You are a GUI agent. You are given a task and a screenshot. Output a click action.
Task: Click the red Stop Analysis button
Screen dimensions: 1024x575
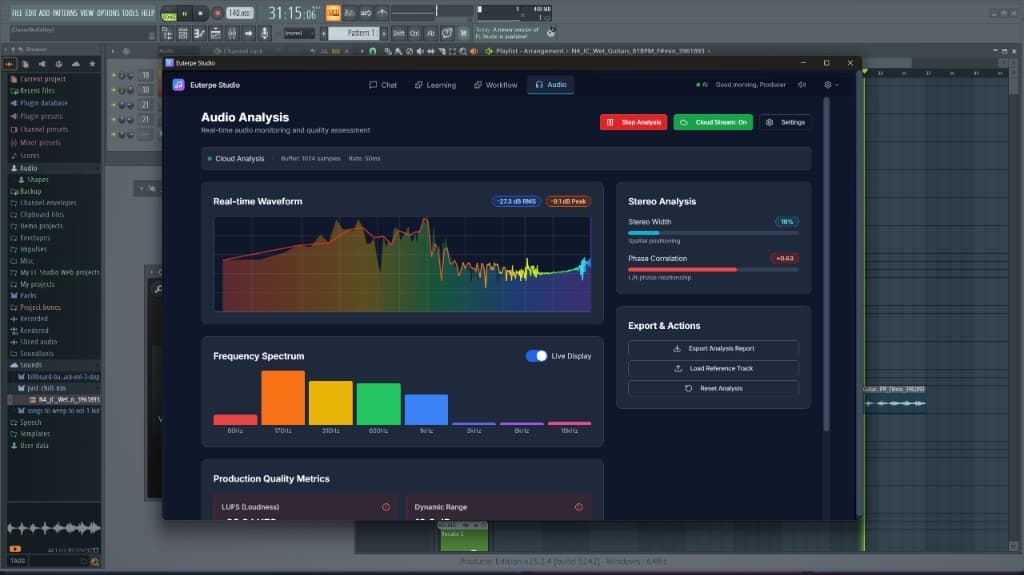point(633,122)
